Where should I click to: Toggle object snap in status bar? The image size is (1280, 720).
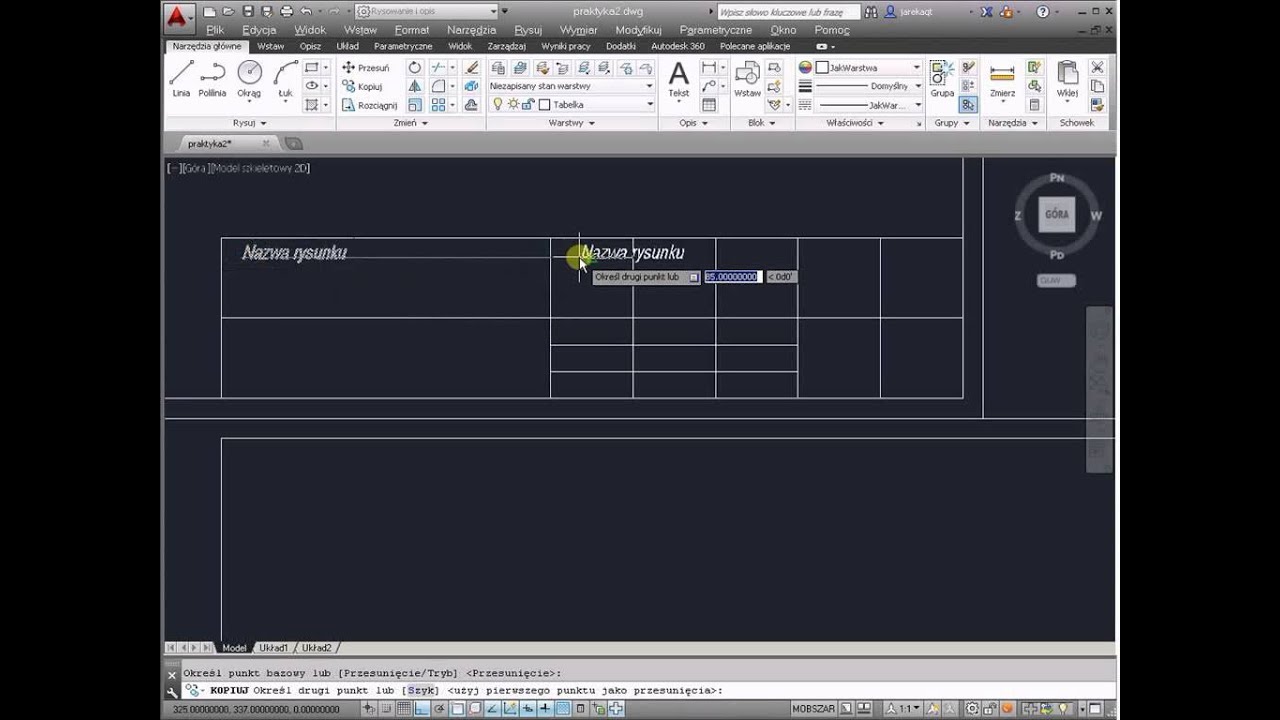(457, 709)
